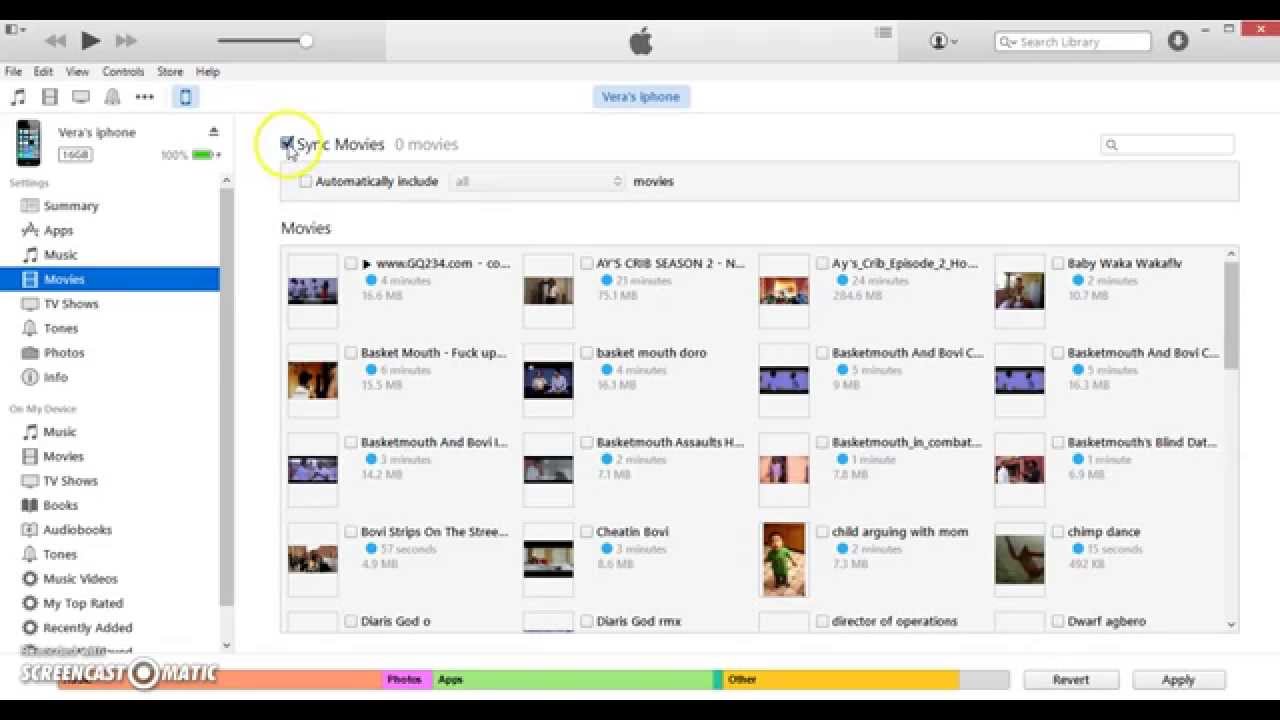Open the View menu
The height and width of the screenshot is (720, 1280).
[77, 72]
